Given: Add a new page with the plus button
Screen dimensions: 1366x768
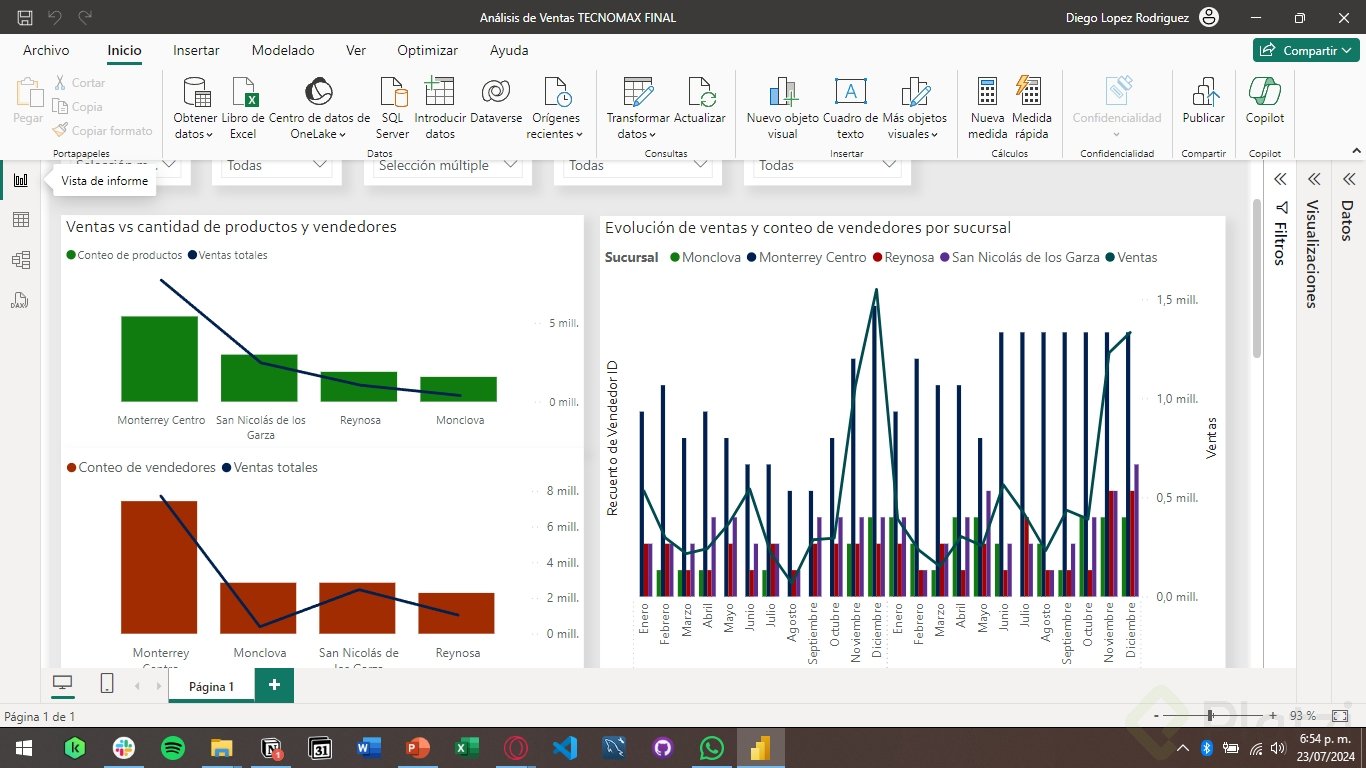Looking at the screenshot, I should (x=274, y=685).
